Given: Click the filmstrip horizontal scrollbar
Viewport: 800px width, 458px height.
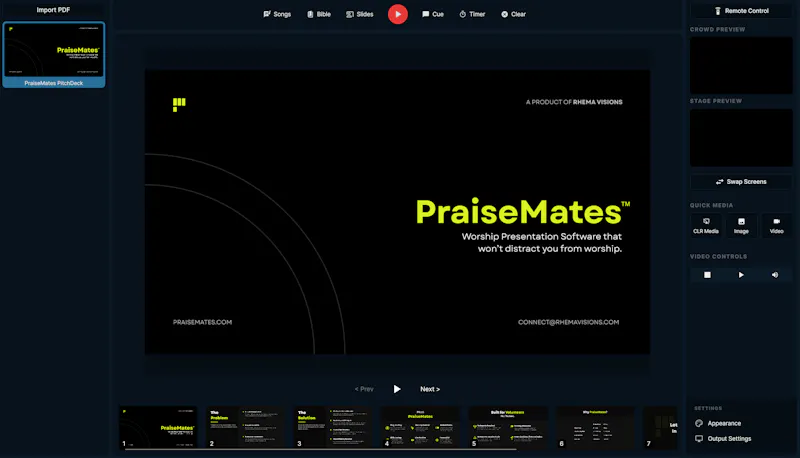Looking at the screenshot, I should pyautogui.click(x=320, y=450).
